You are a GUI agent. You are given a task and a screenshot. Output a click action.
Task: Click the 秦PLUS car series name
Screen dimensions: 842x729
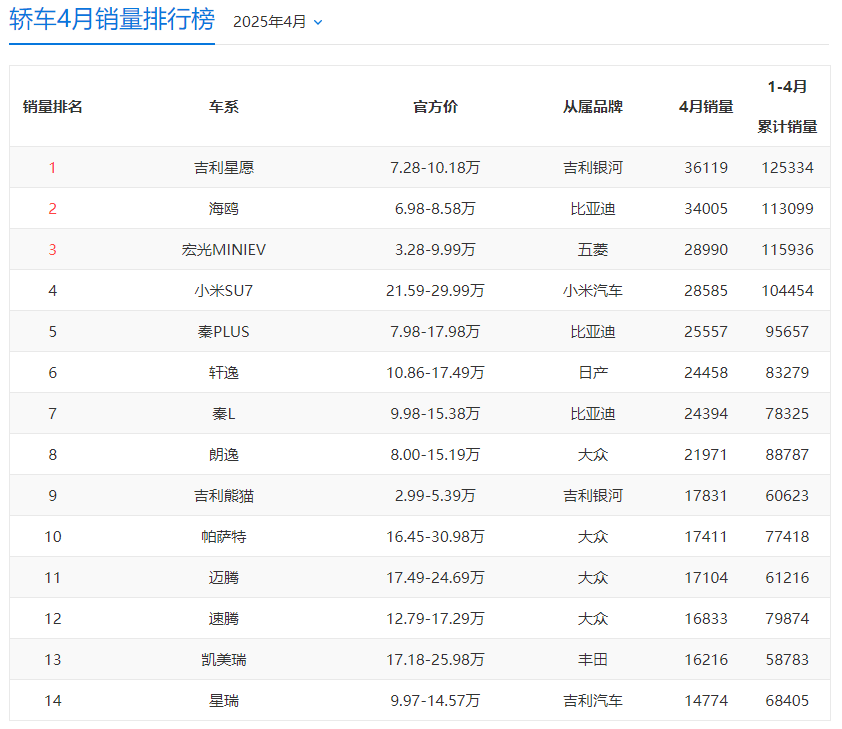click(224, 332)
